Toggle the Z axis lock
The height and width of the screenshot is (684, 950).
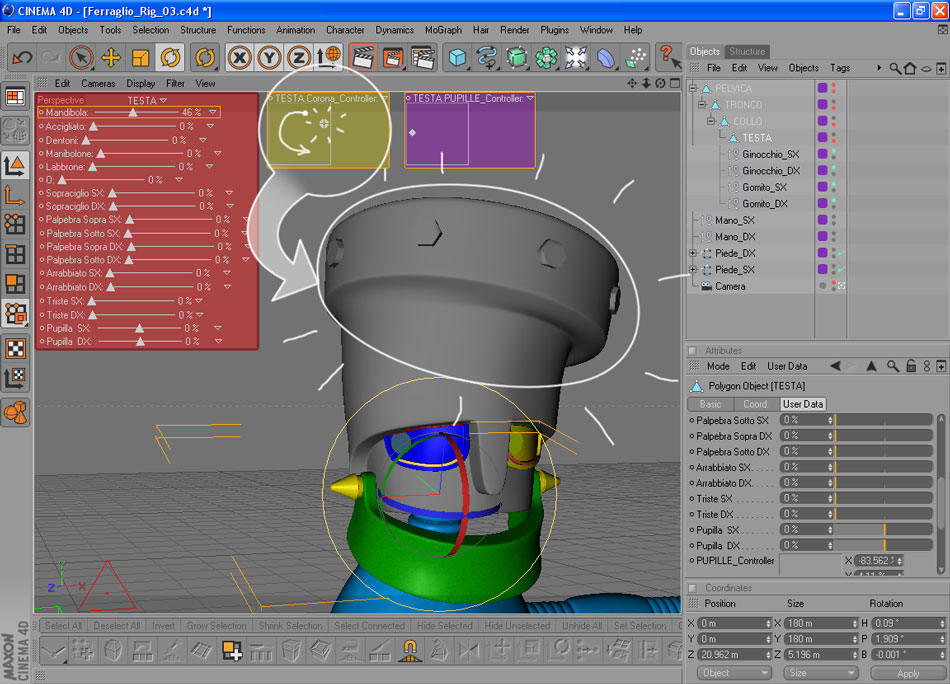click(298, 58)
